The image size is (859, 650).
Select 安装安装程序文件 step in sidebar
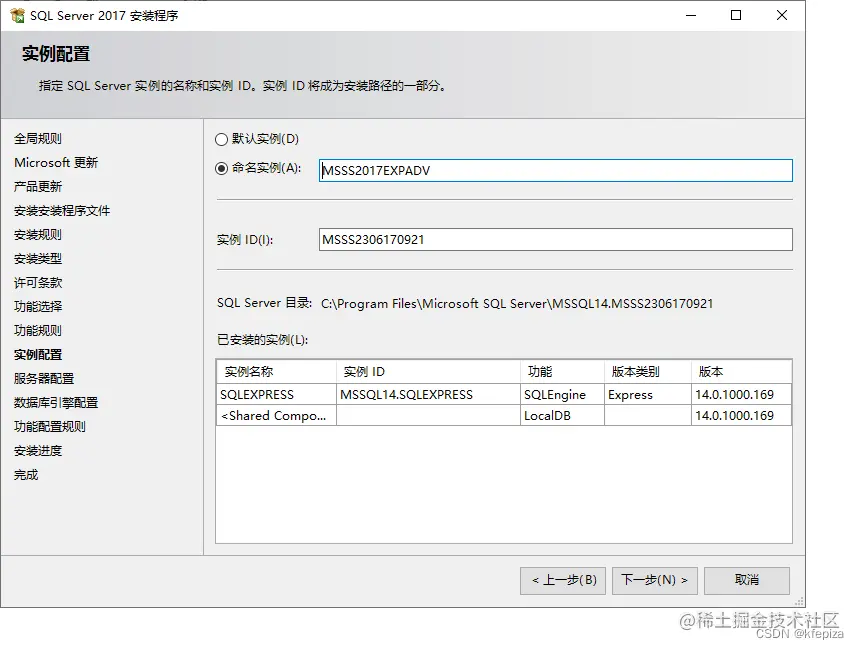point(62,211)
